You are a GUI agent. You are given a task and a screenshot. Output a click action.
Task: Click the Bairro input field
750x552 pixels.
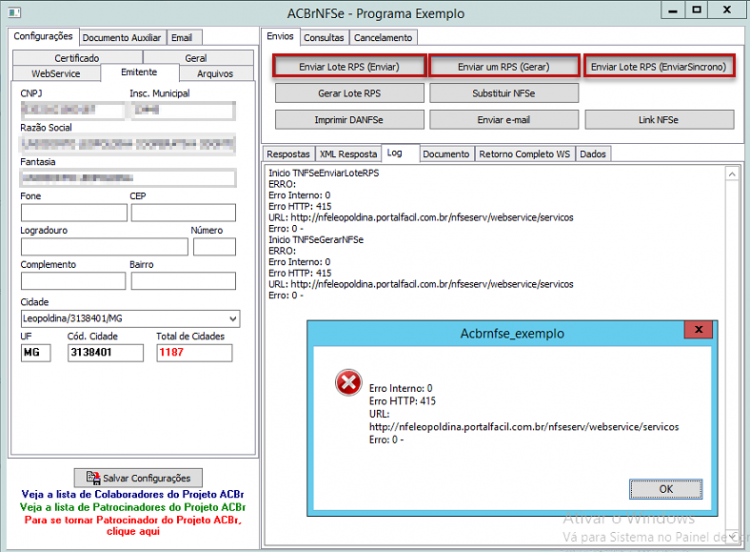point(183,281)
